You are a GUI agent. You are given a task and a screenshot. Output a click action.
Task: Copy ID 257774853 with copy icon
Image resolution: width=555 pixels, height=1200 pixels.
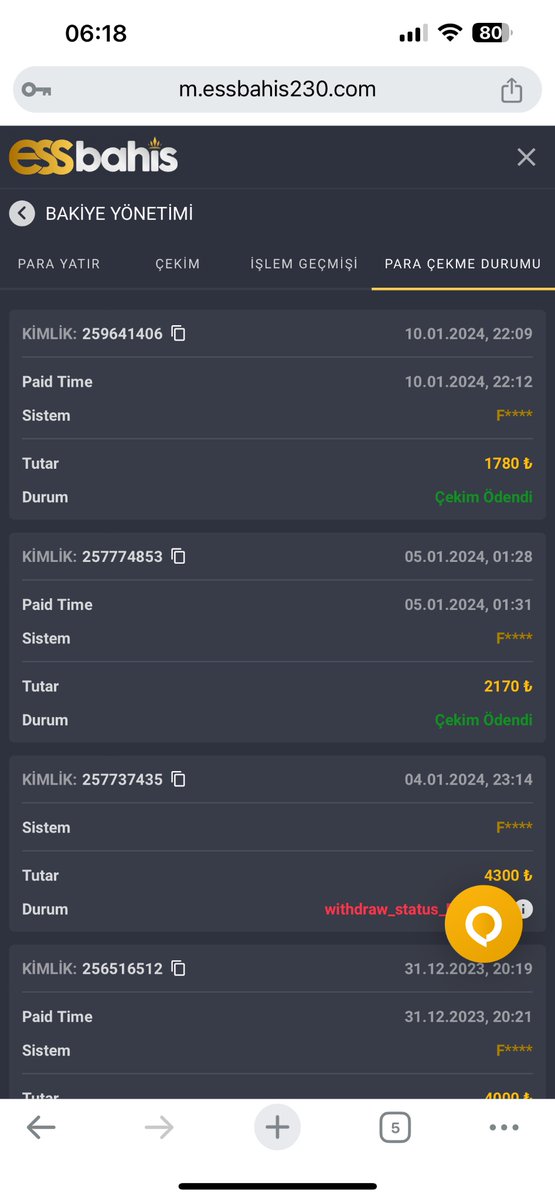(178, 557)
